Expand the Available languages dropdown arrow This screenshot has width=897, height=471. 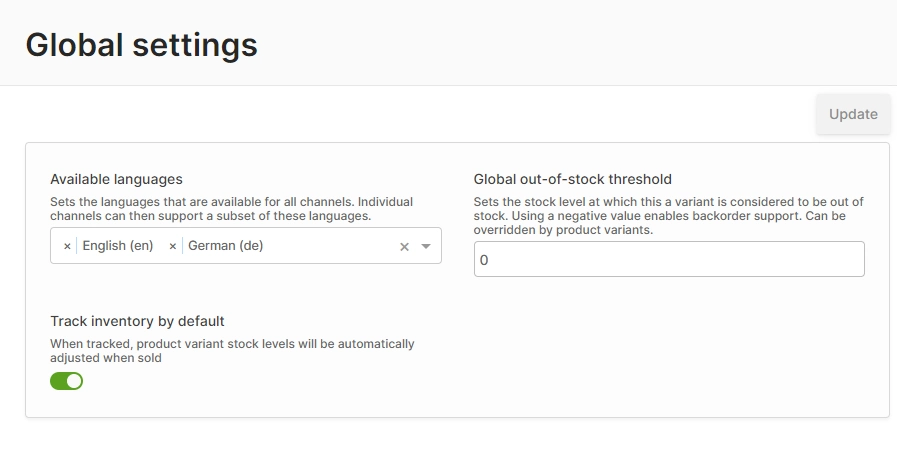(x=426, y=247)
